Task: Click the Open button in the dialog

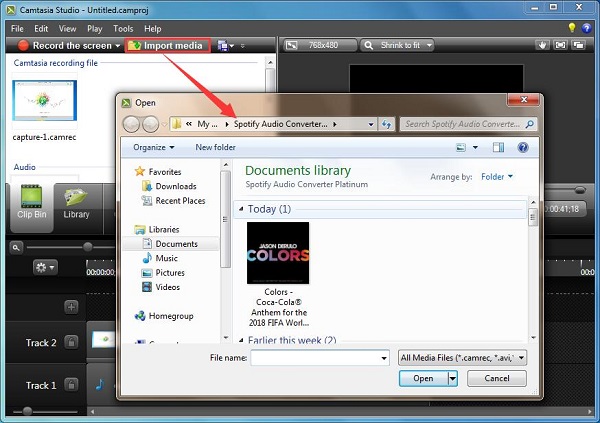Action: point(423,379)
